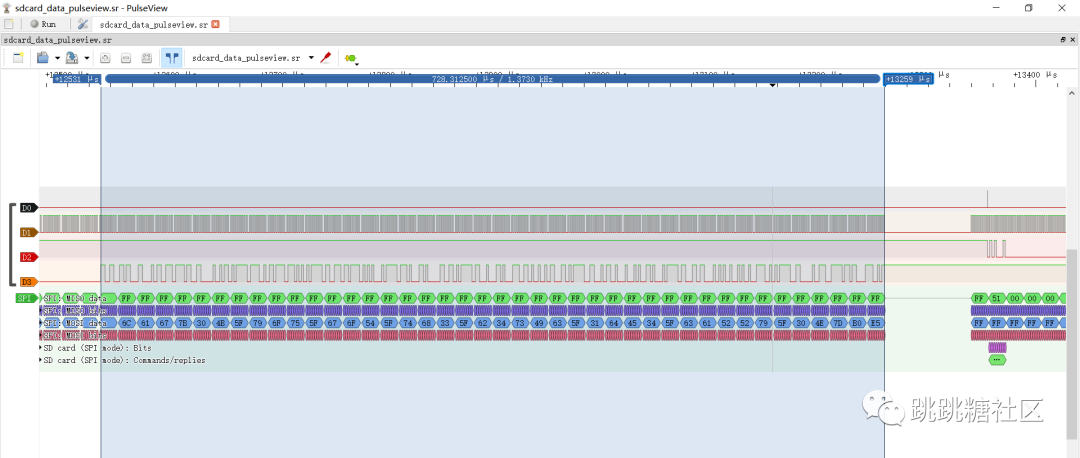Create a new session from main toolbar
The height and width of the screenshot is (458, 1080).
point(9,24)
